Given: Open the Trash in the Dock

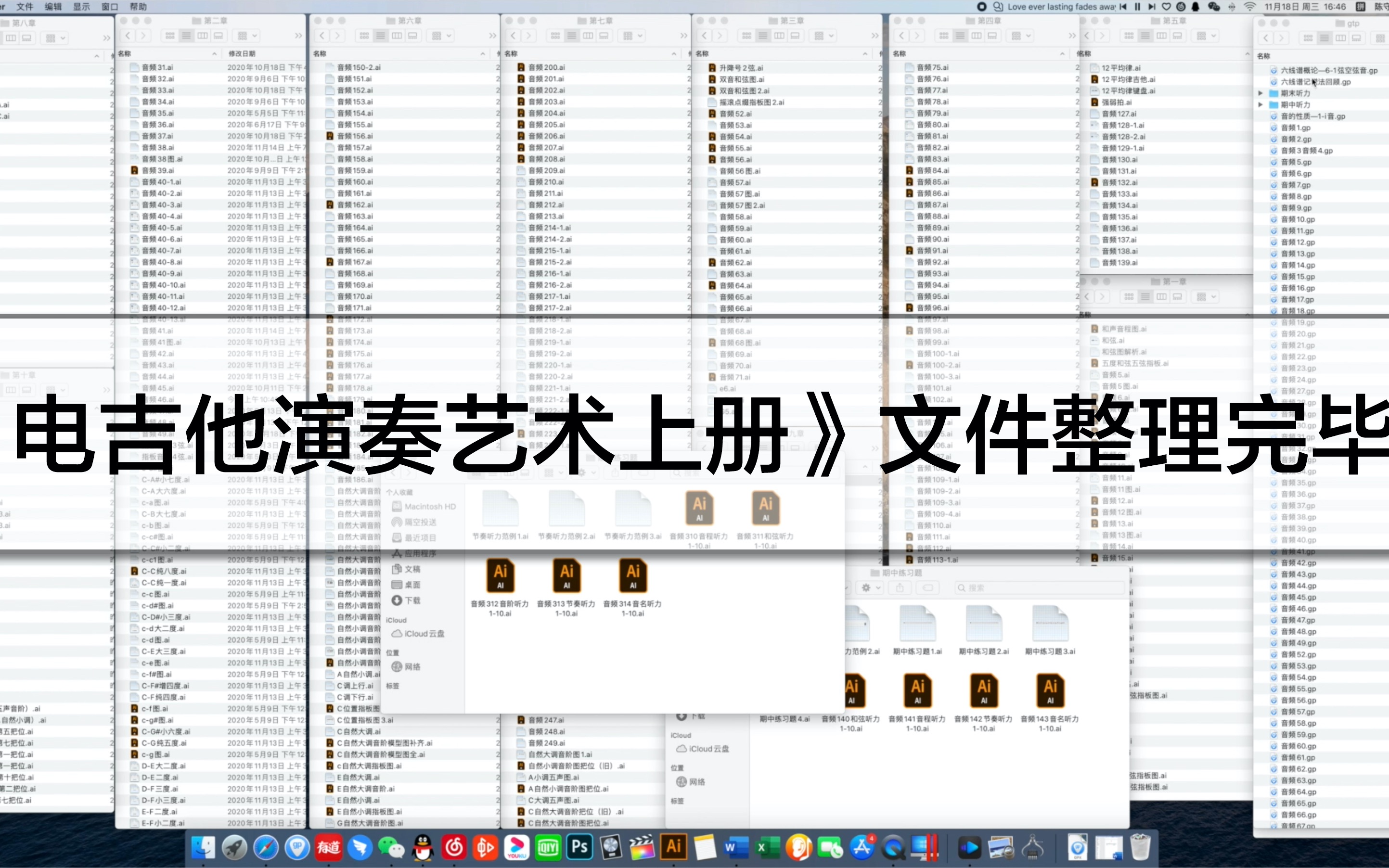Looking at the screenshot, I should coord(1140,847).
